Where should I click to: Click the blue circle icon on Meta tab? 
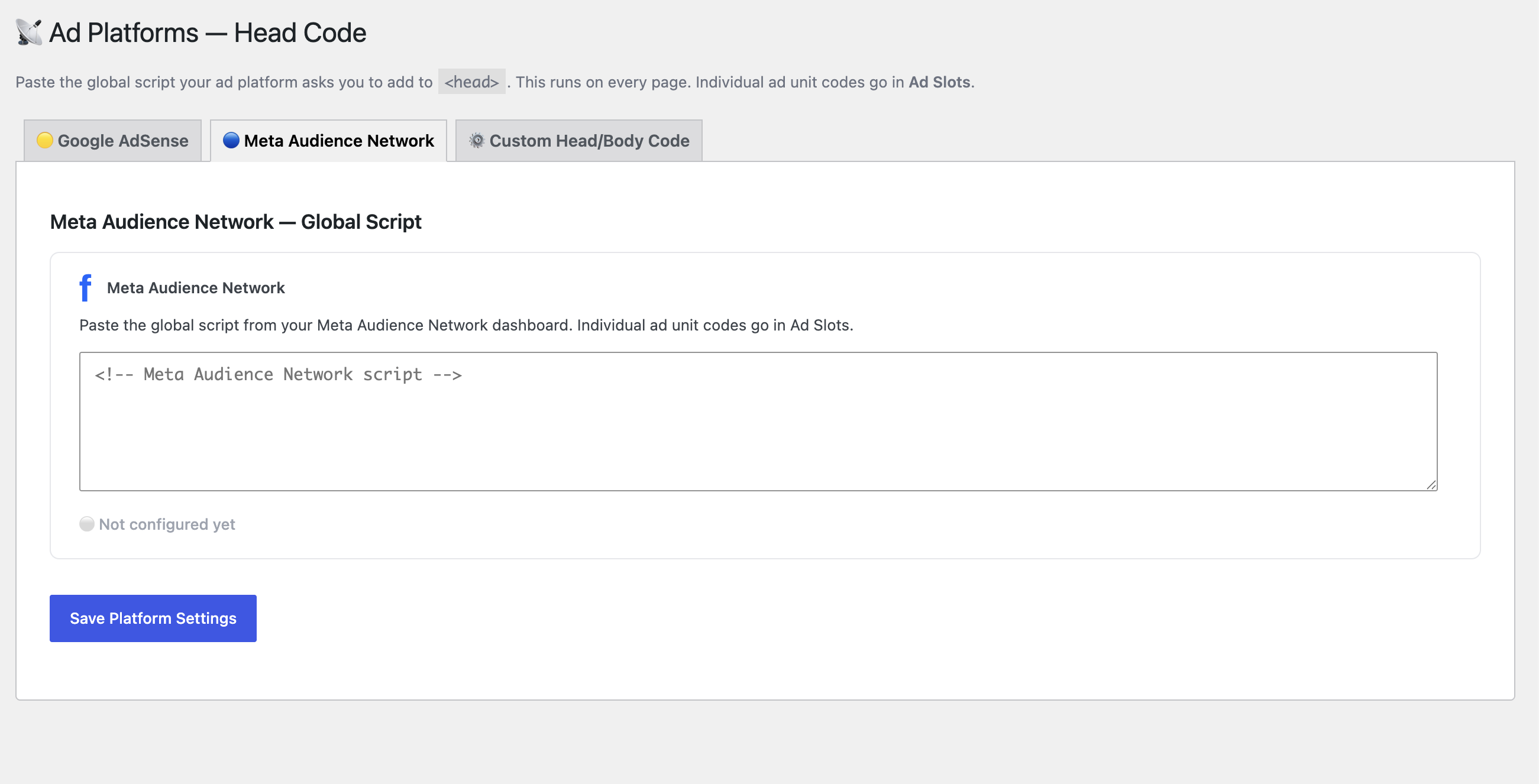coord(231,140)
